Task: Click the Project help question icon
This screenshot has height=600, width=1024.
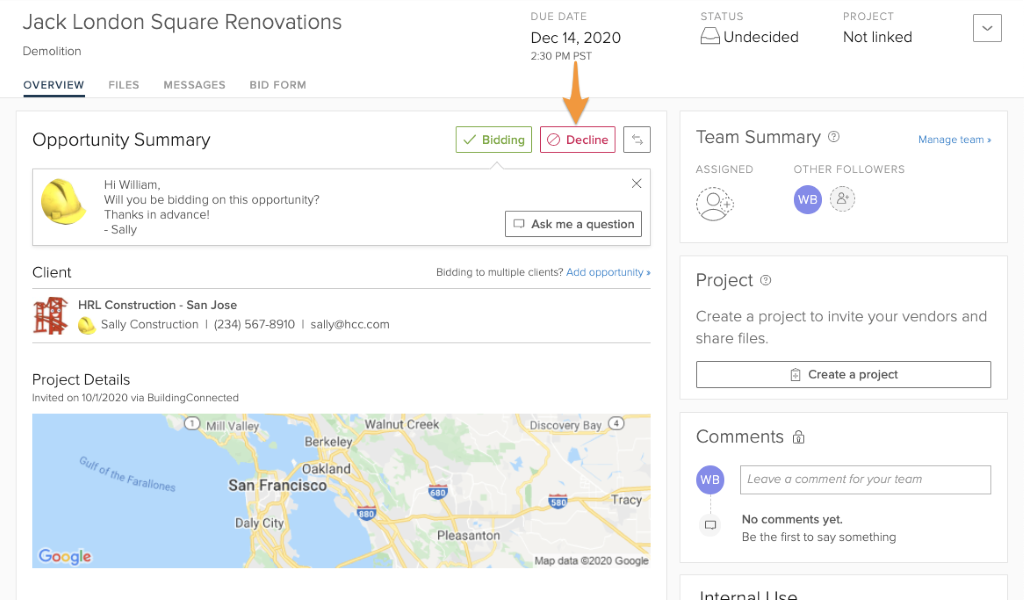Action: point(766,281)
